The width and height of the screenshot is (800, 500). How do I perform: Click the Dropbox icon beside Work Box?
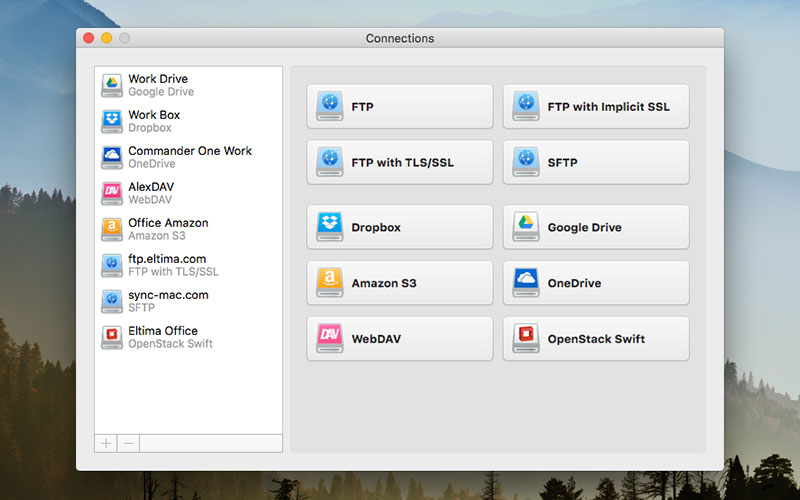(112, 121)
